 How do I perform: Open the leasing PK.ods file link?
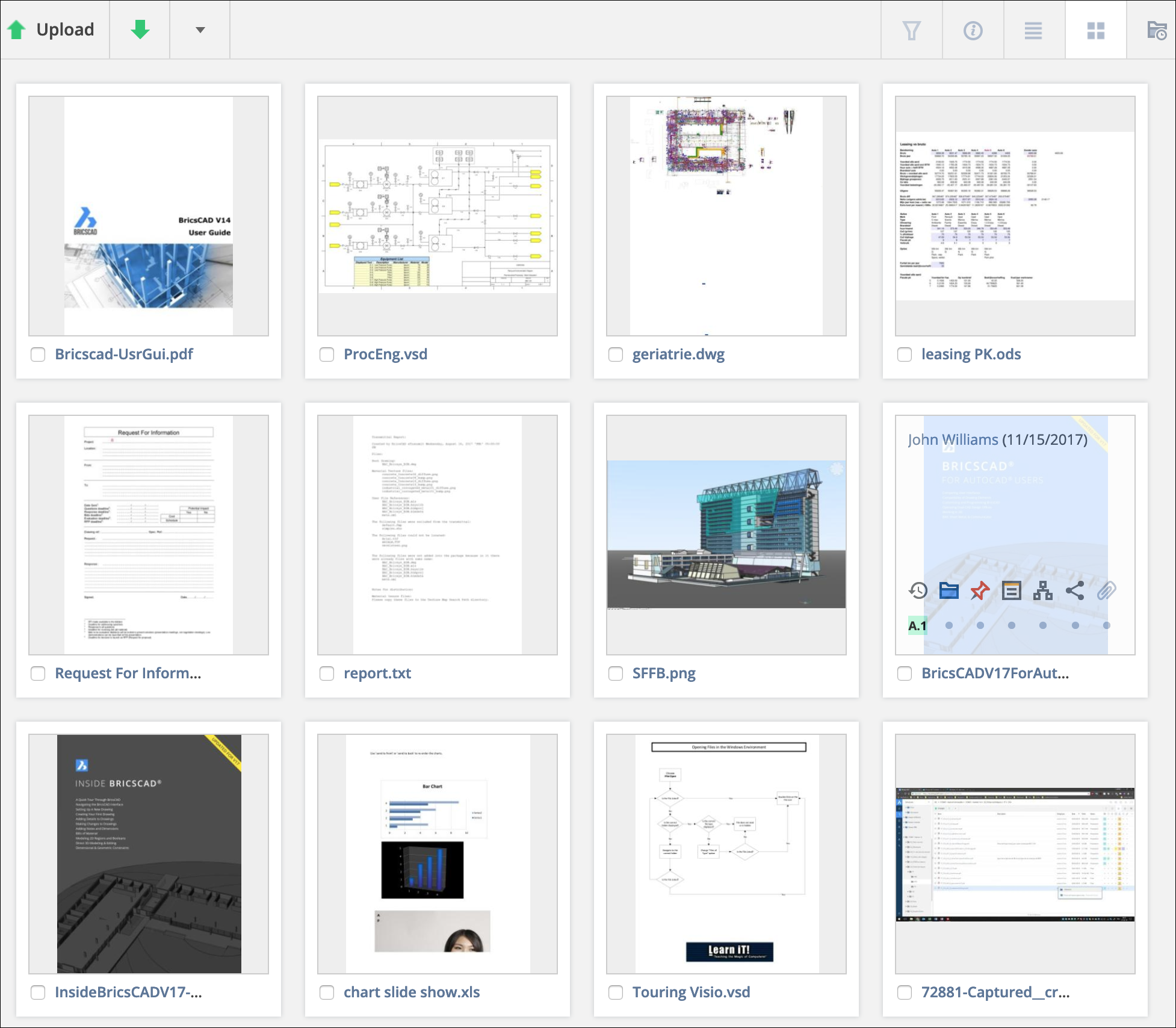(971, 354)
